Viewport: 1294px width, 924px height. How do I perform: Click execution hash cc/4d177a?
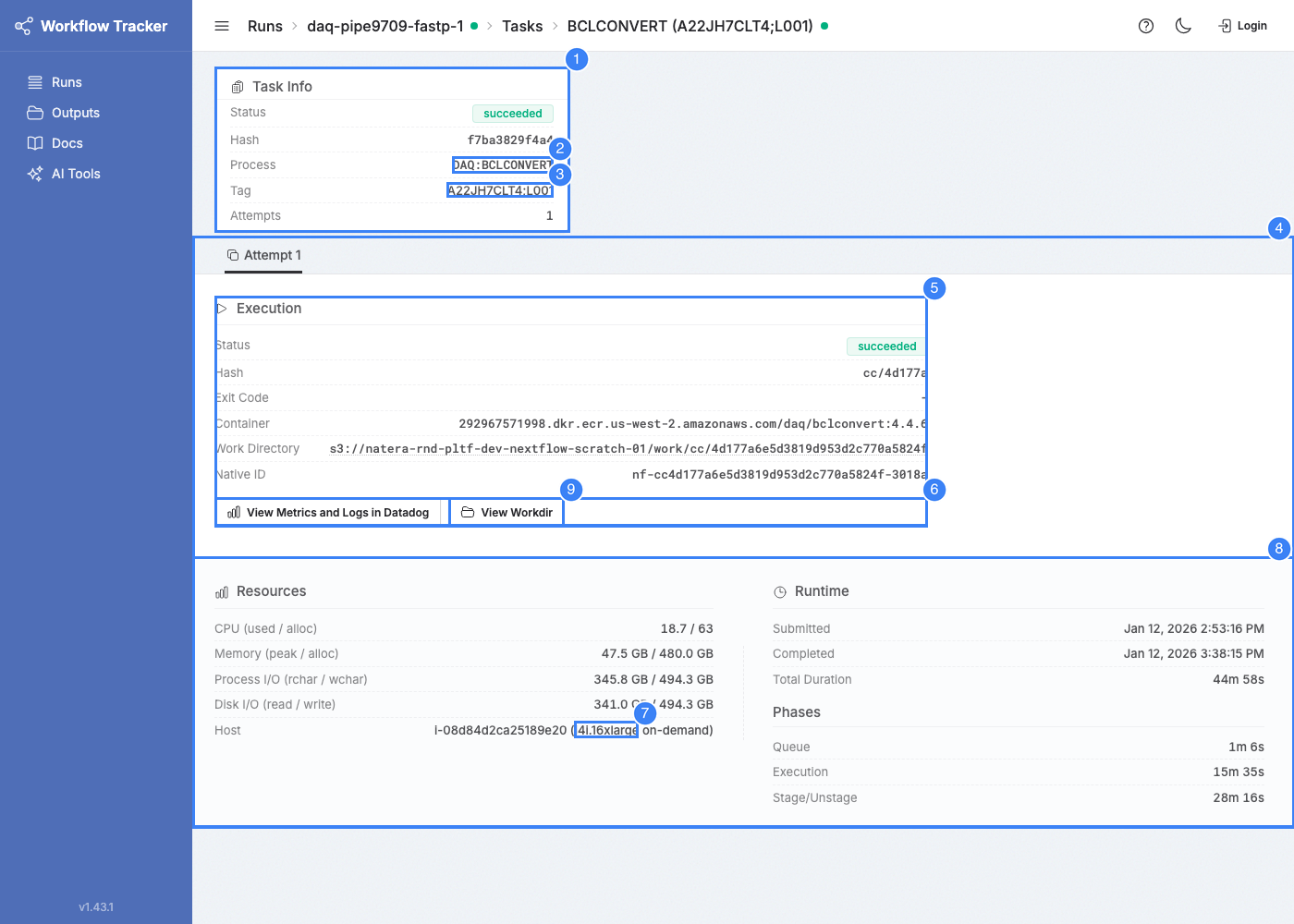894,373
